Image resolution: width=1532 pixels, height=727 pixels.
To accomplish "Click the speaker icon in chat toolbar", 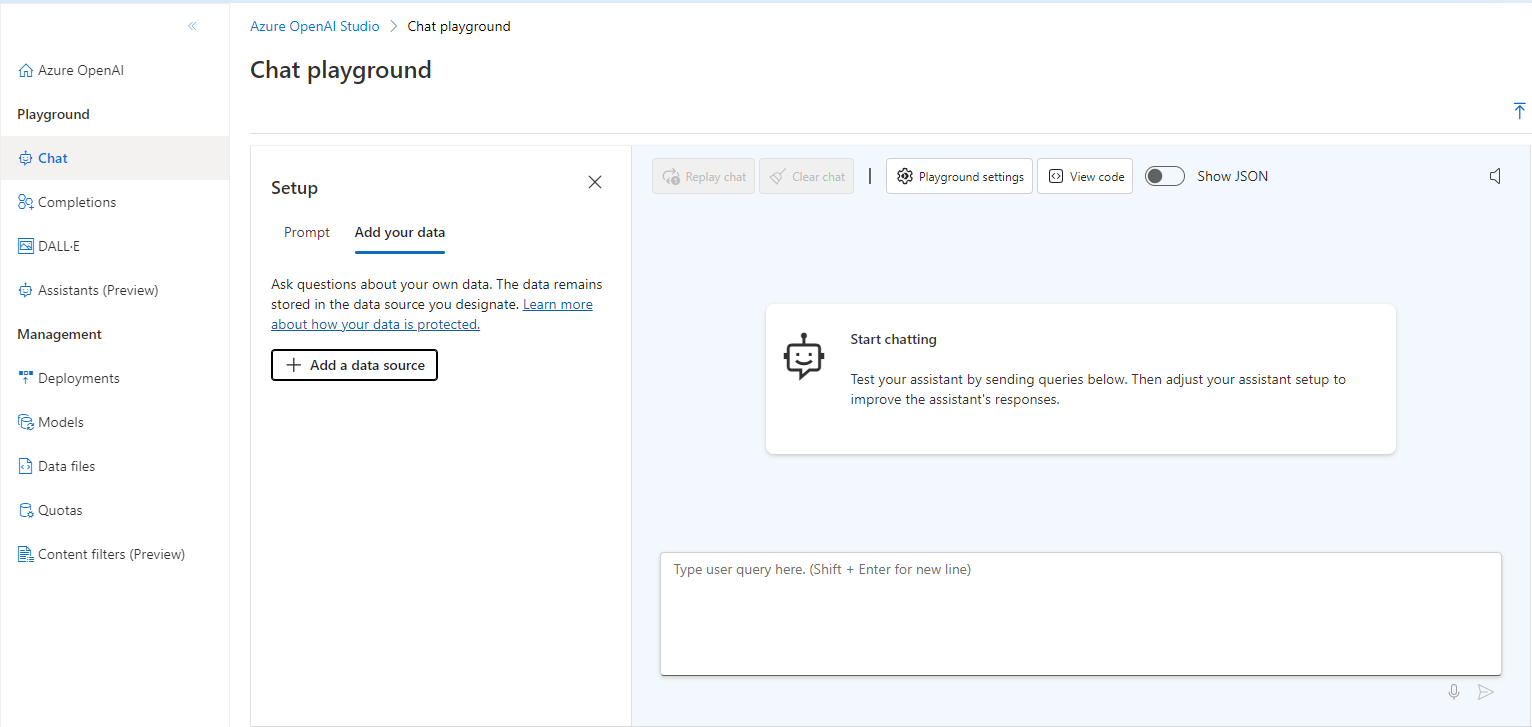I will (1495, 176).
